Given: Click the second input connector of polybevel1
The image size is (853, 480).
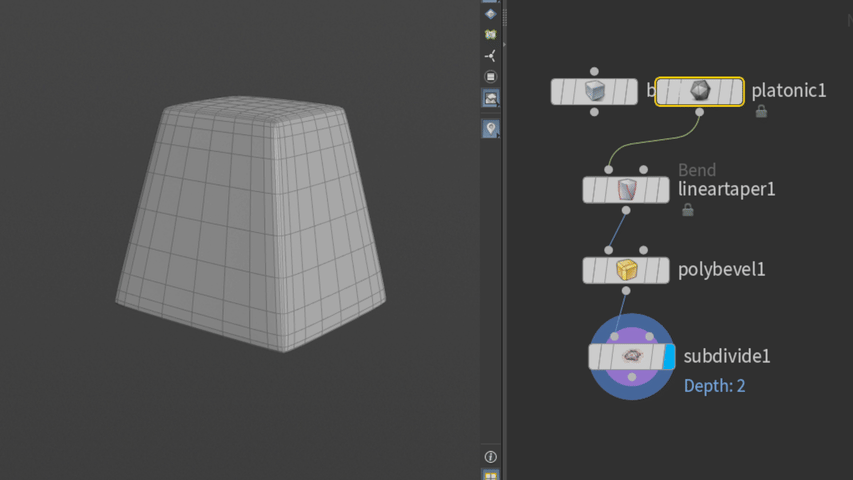Looking at the screenshot, I should click(644, 250).
